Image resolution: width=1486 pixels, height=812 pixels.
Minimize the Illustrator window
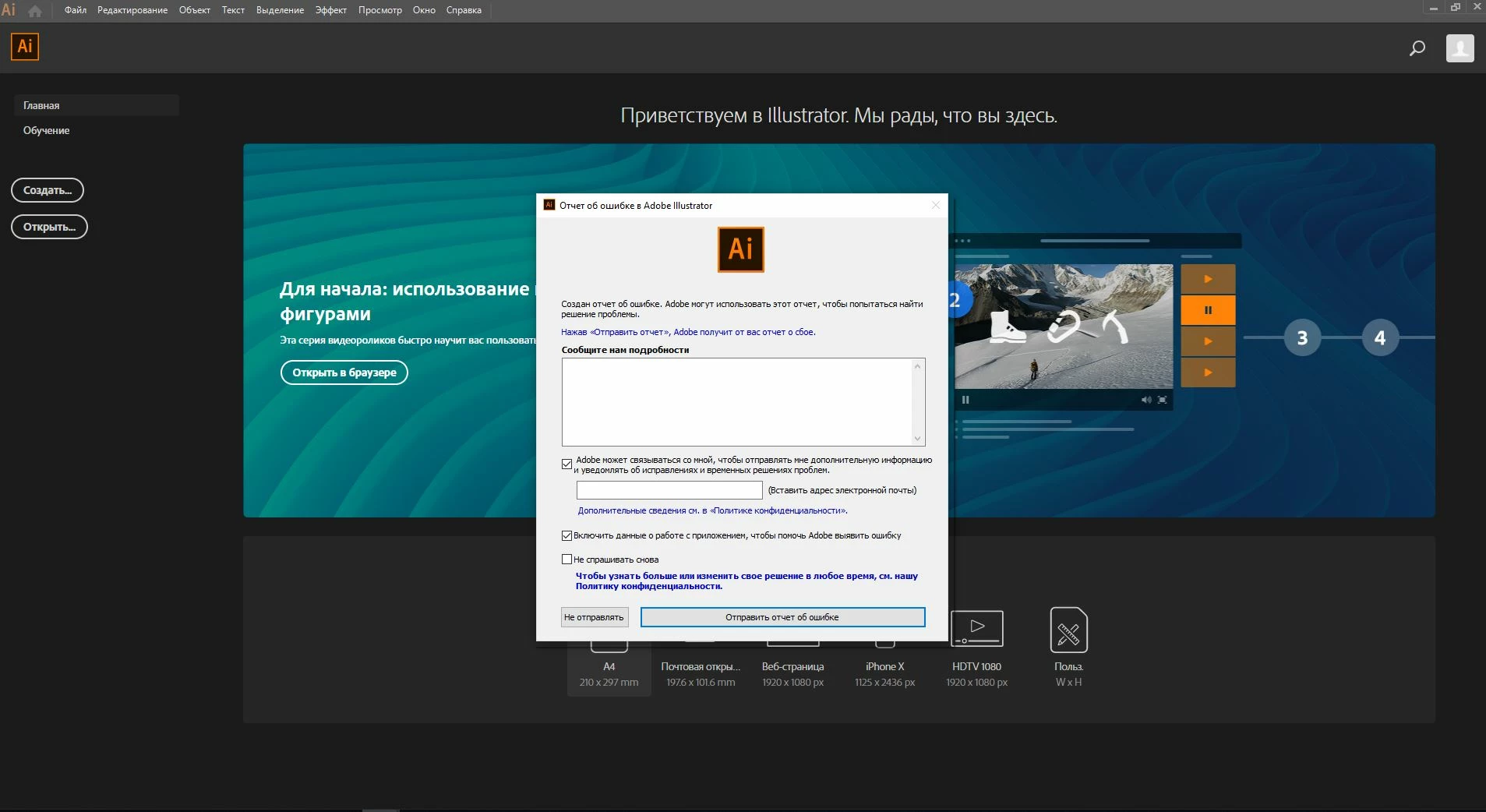click(x=1433, y=7)
